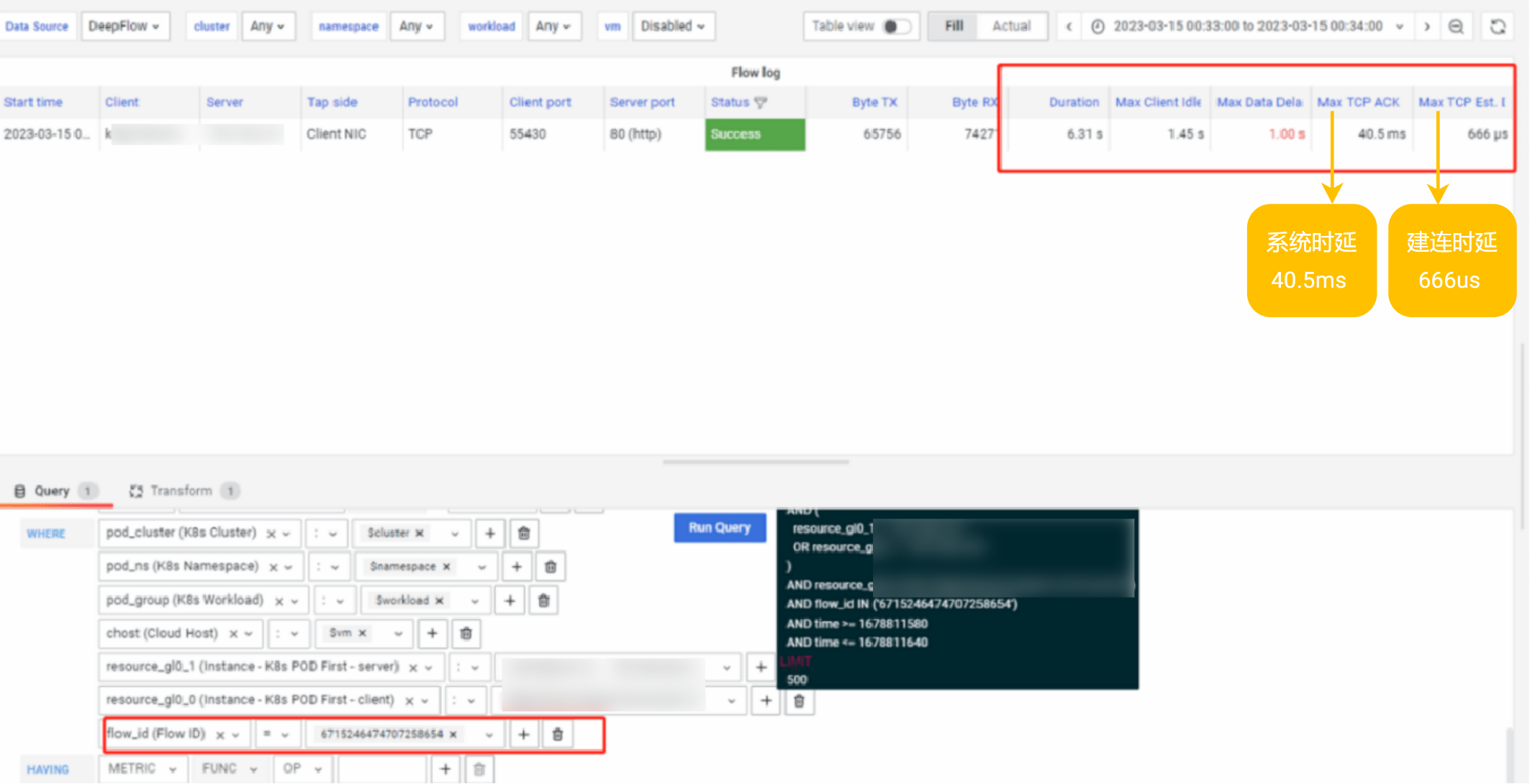
Task: Click the refresh dashboard icon
Action: (x=1498, y=27)
